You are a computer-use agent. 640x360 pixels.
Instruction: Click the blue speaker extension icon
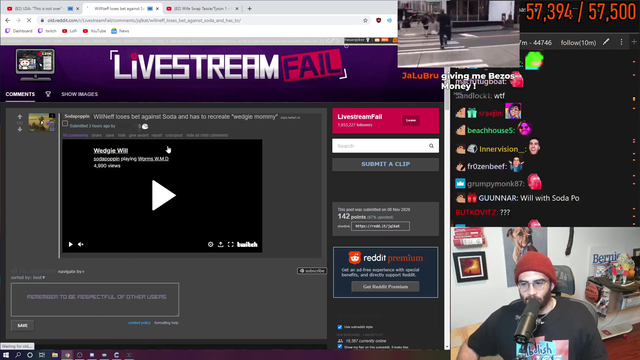click(389, 20)
